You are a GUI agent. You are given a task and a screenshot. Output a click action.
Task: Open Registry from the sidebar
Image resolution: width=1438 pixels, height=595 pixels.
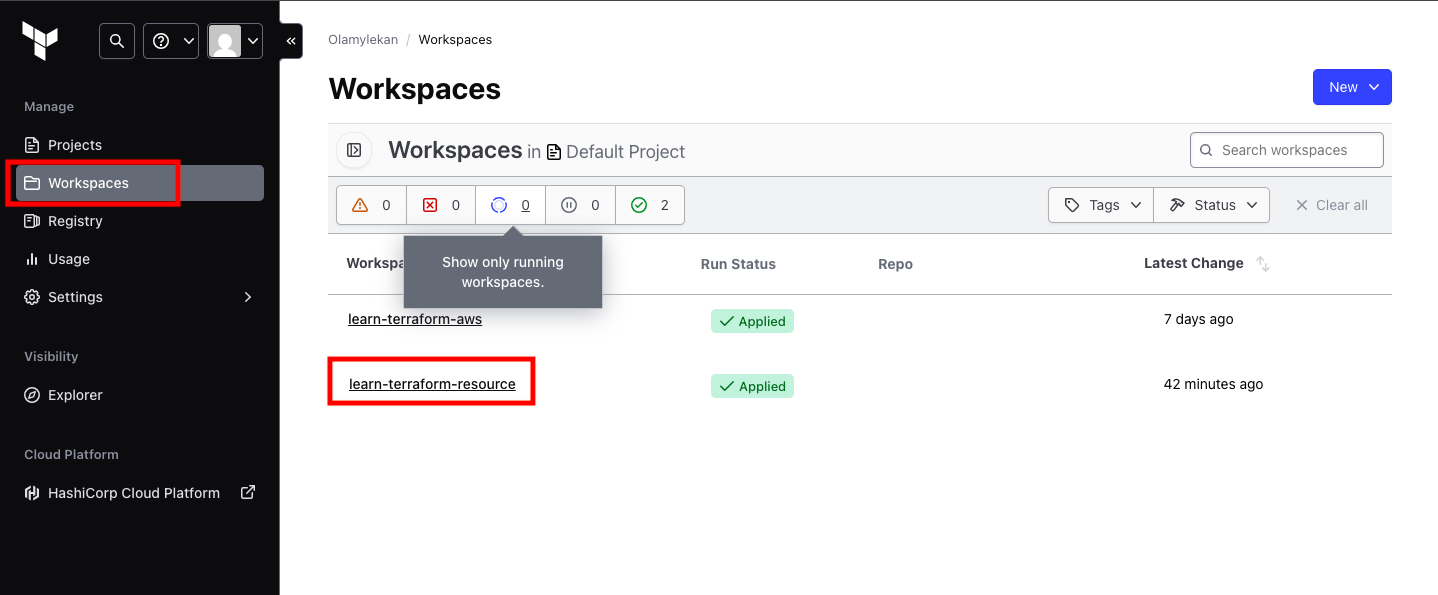(140, 221)
